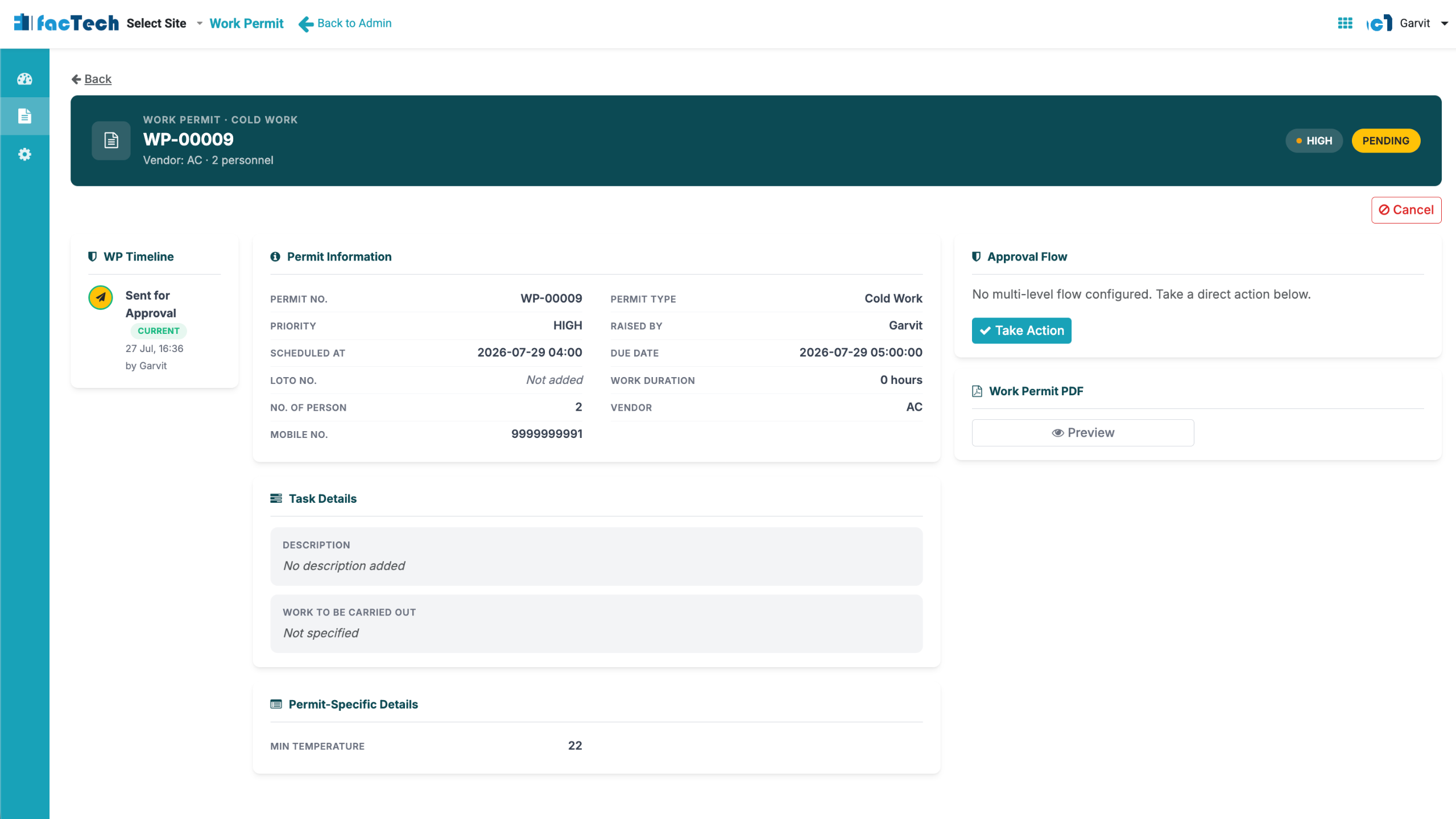Image resolution: width=1456 pixels, height=819 pixels.
Task: Expand the Select Site dropdown
Action: click(164, 23)
